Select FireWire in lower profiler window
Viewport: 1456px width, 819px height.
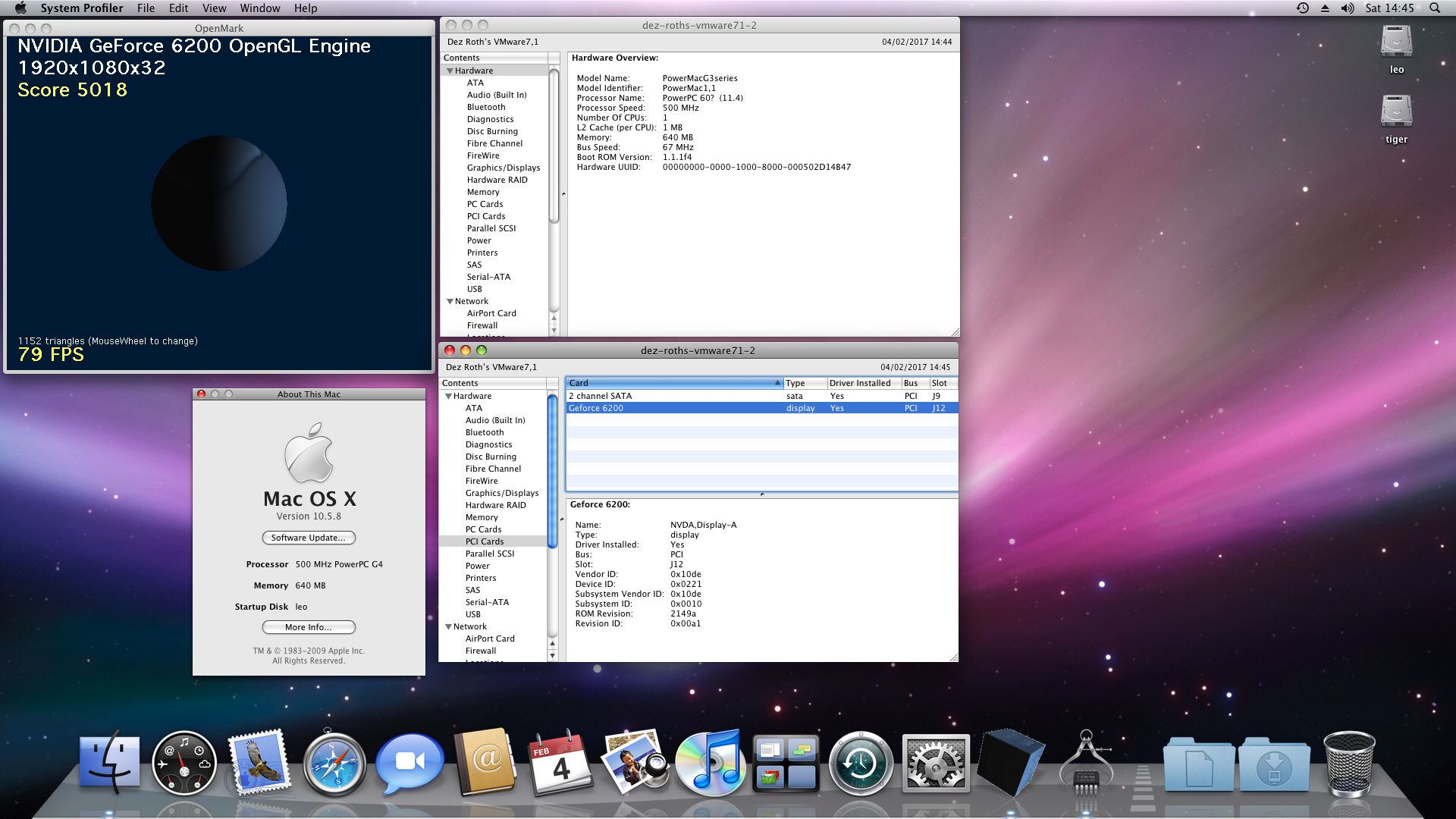pos(482,481)
